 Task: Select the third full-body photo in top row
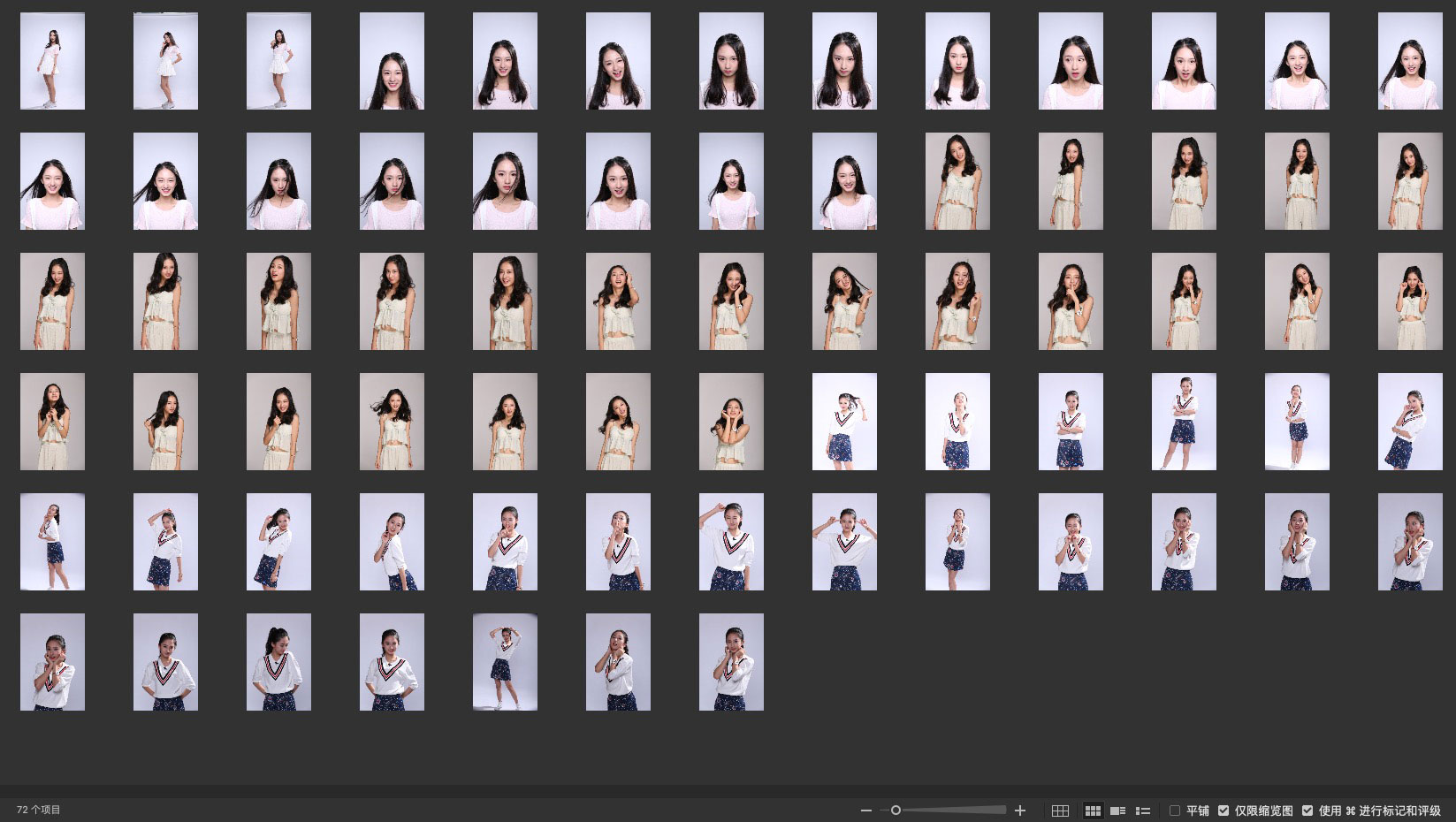pyautogui.click(x=278, y=61)
